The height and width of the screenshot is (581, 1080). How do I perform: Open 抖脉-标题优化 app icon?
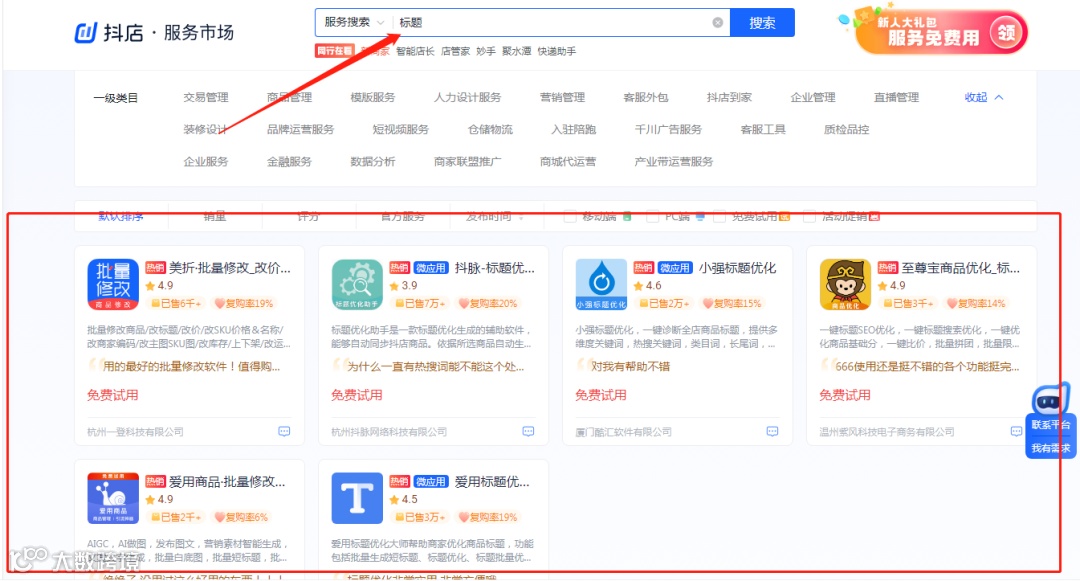(357, 284)
